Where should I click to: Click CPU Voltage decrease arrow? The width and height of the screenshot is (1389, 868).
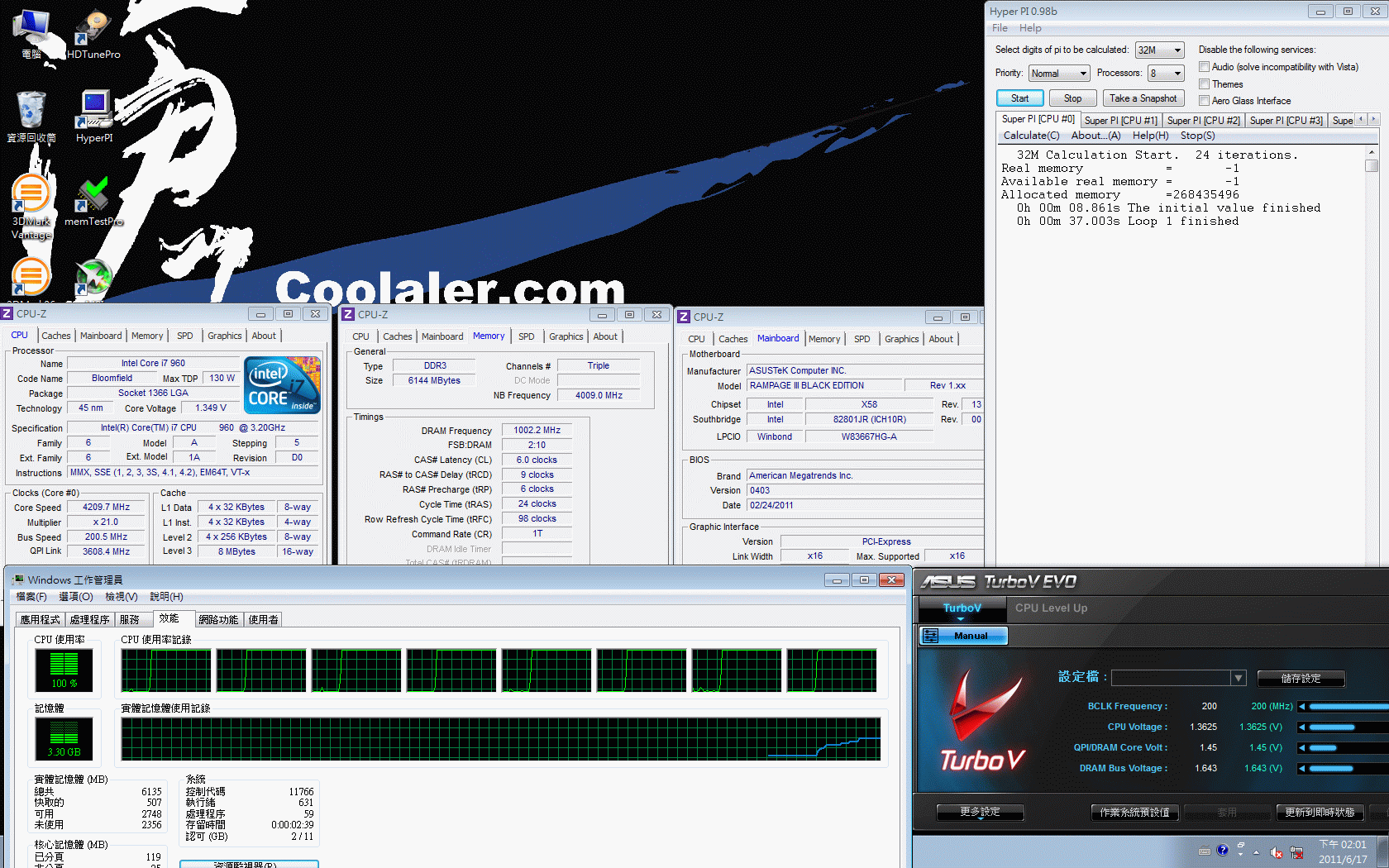1301,727
